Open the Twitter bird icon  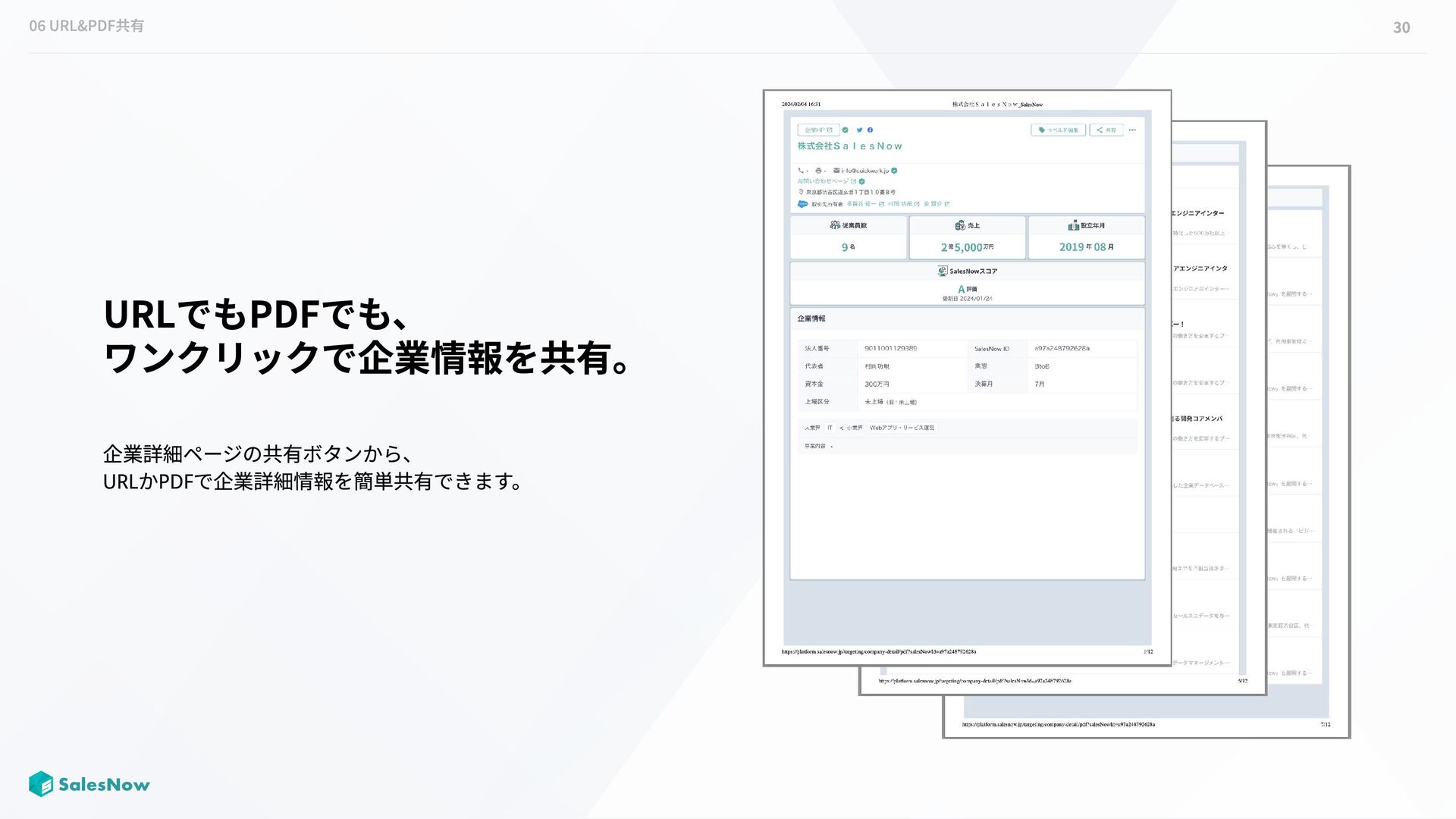tap(860, 130)
